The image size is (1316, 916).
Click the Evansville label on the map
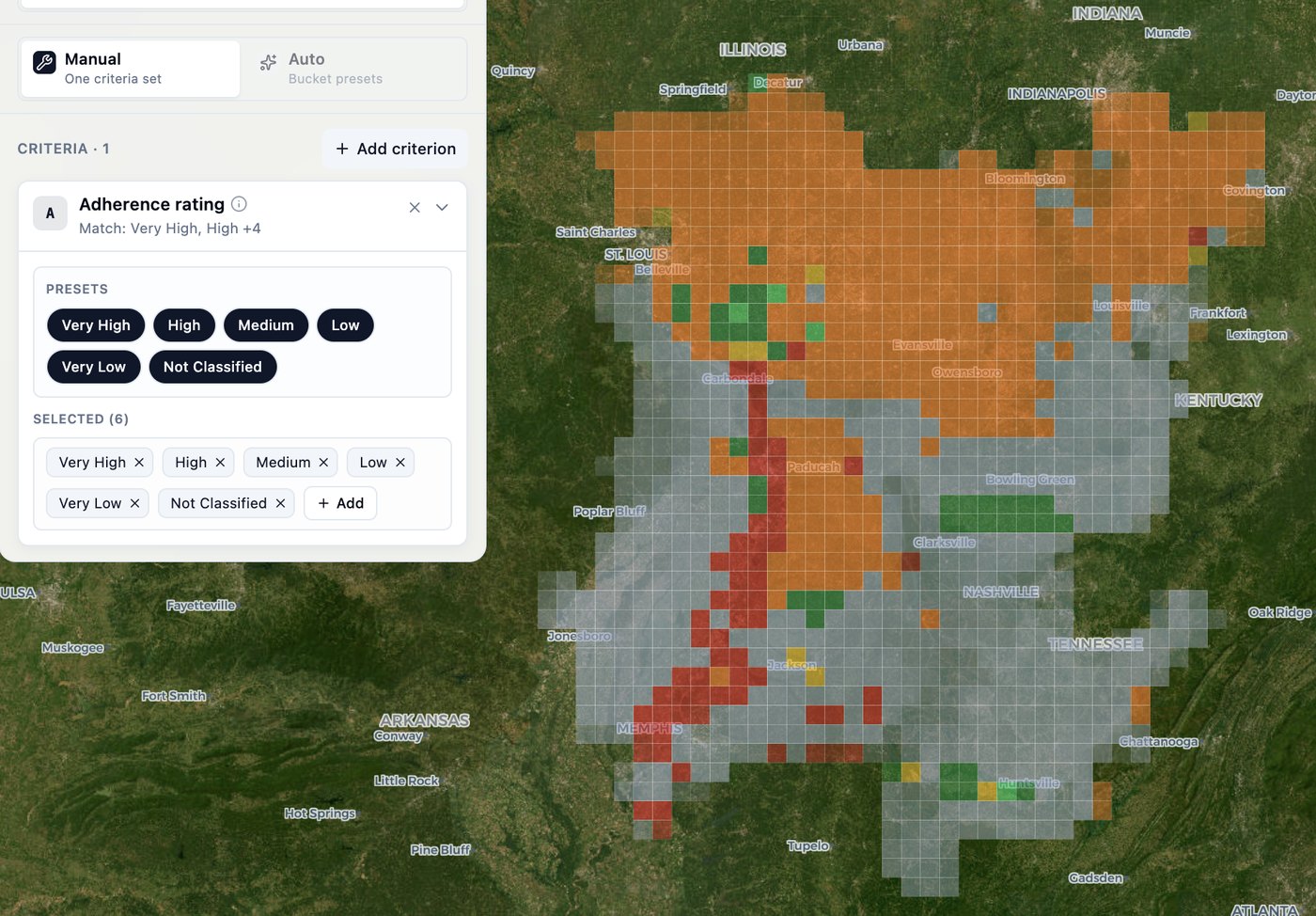pos(922,344)
